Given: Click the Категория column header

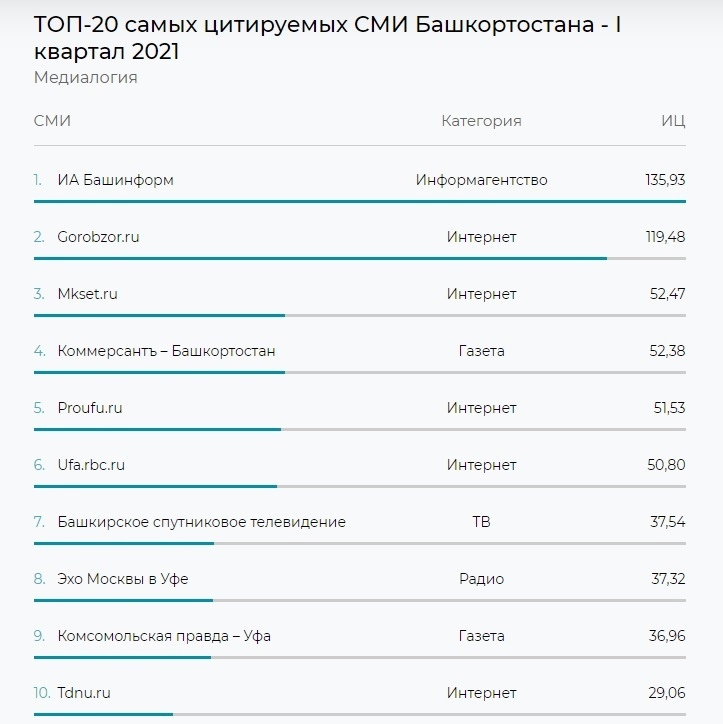Looking at the screenshot, I should click(x=481, y=121).
